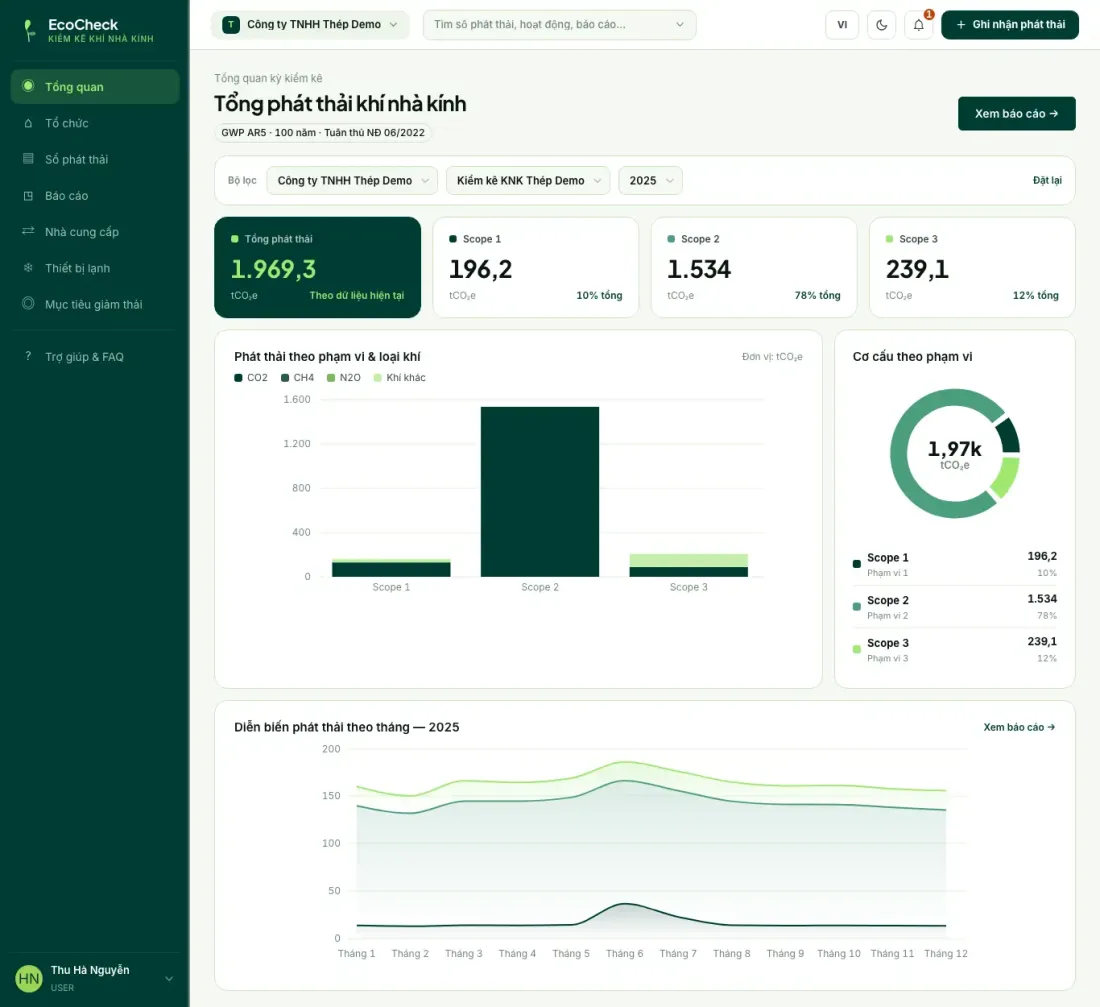Image resolution: width=1100 pixels, height=1007 pixels.
Task: Expand the search box dropdown arrow
Action: (680, 25)
